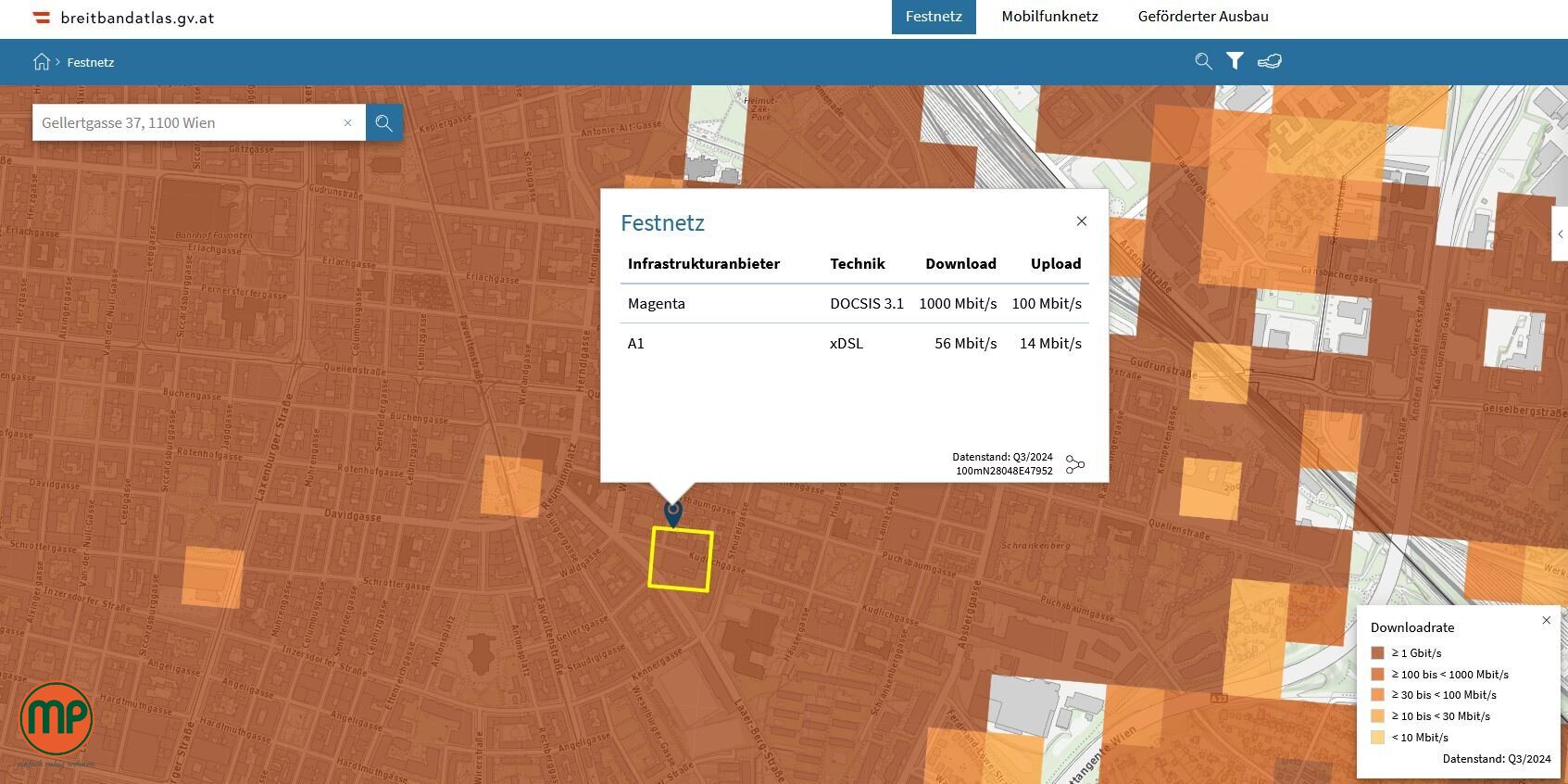The width and height of the screenshot is (1568, 784).
Task: Open the Geförderter Ausbau tab
Action: tap(1203, 17)
